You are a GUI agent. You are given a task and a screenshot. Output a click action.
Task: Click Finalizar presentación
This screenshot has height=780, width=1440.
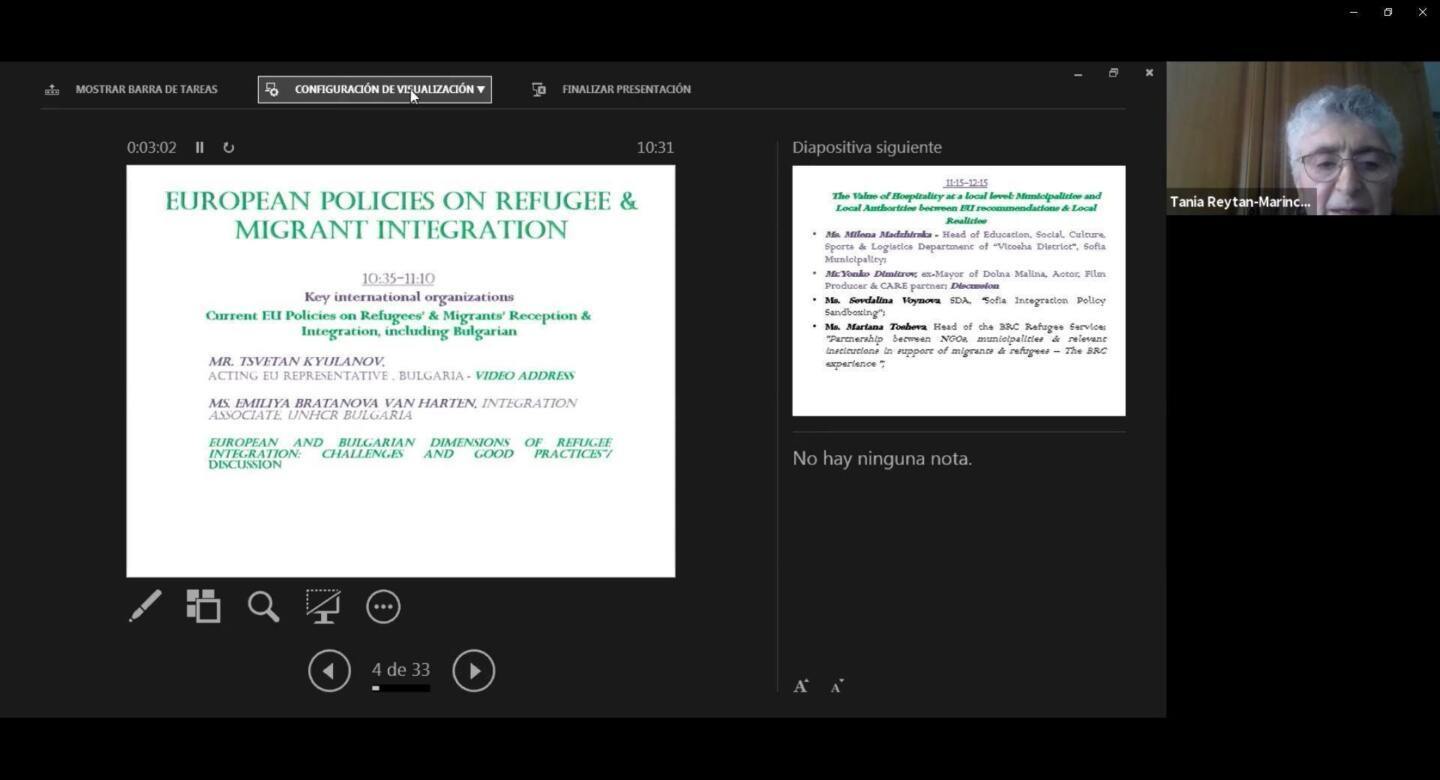click(611, 89)
